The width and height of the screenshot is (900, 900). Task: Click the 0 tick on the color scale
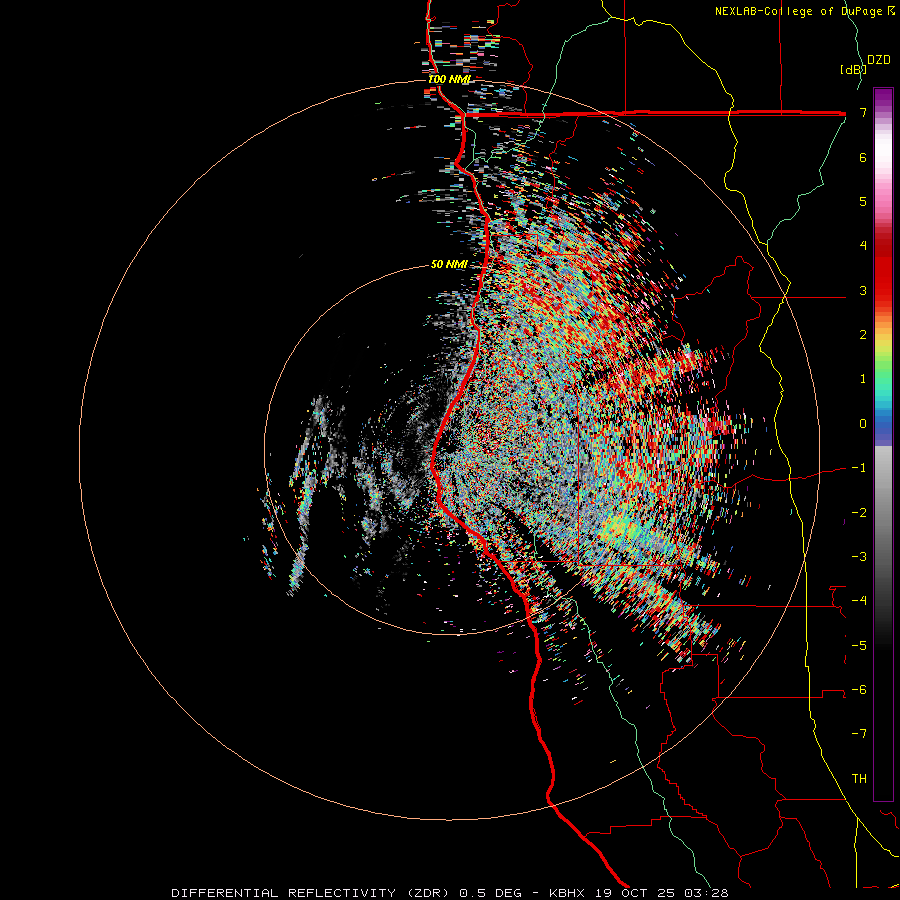(x=863, y=424)
